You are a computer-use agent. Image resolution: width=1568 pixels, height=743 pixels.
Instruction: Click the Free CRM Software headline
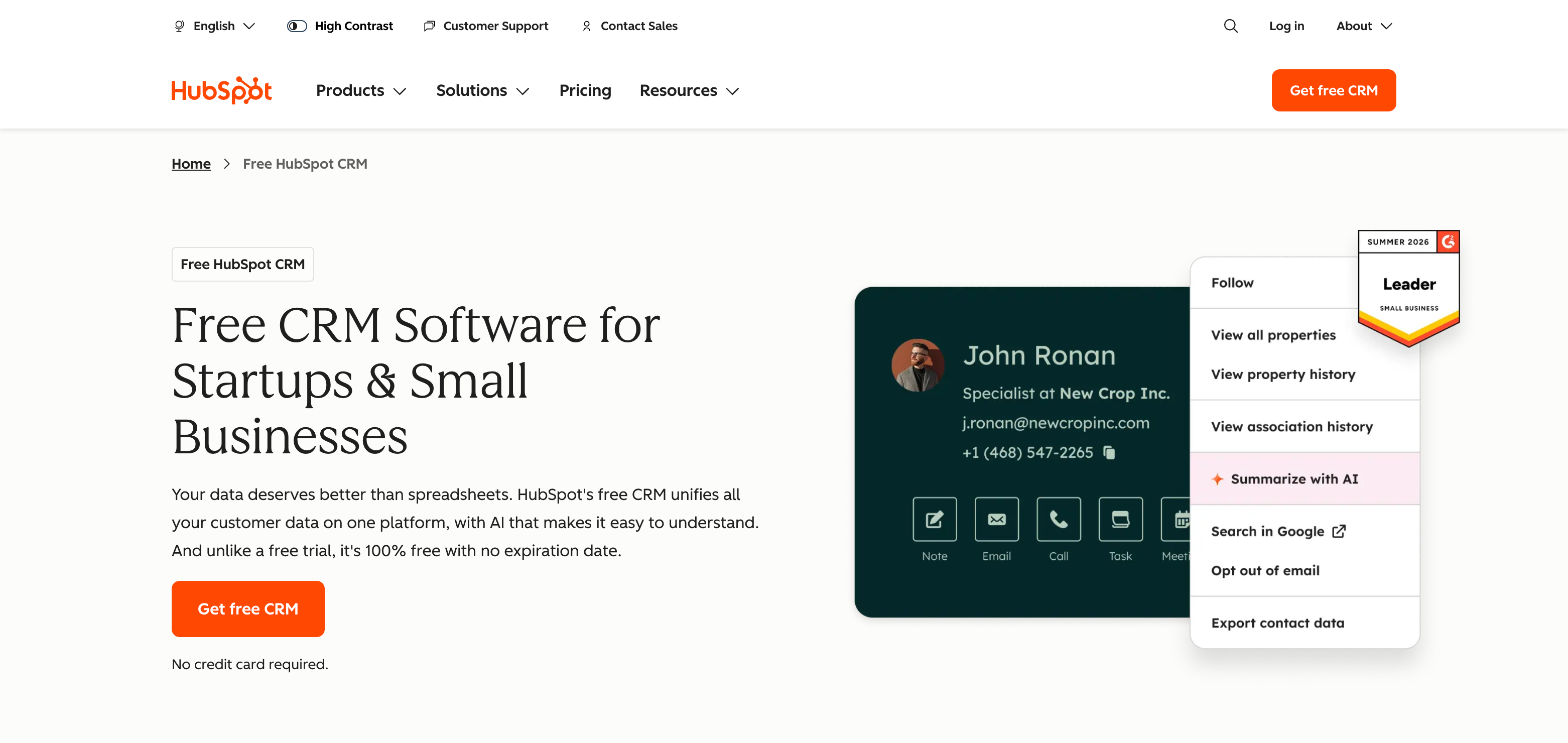(417, 381)
